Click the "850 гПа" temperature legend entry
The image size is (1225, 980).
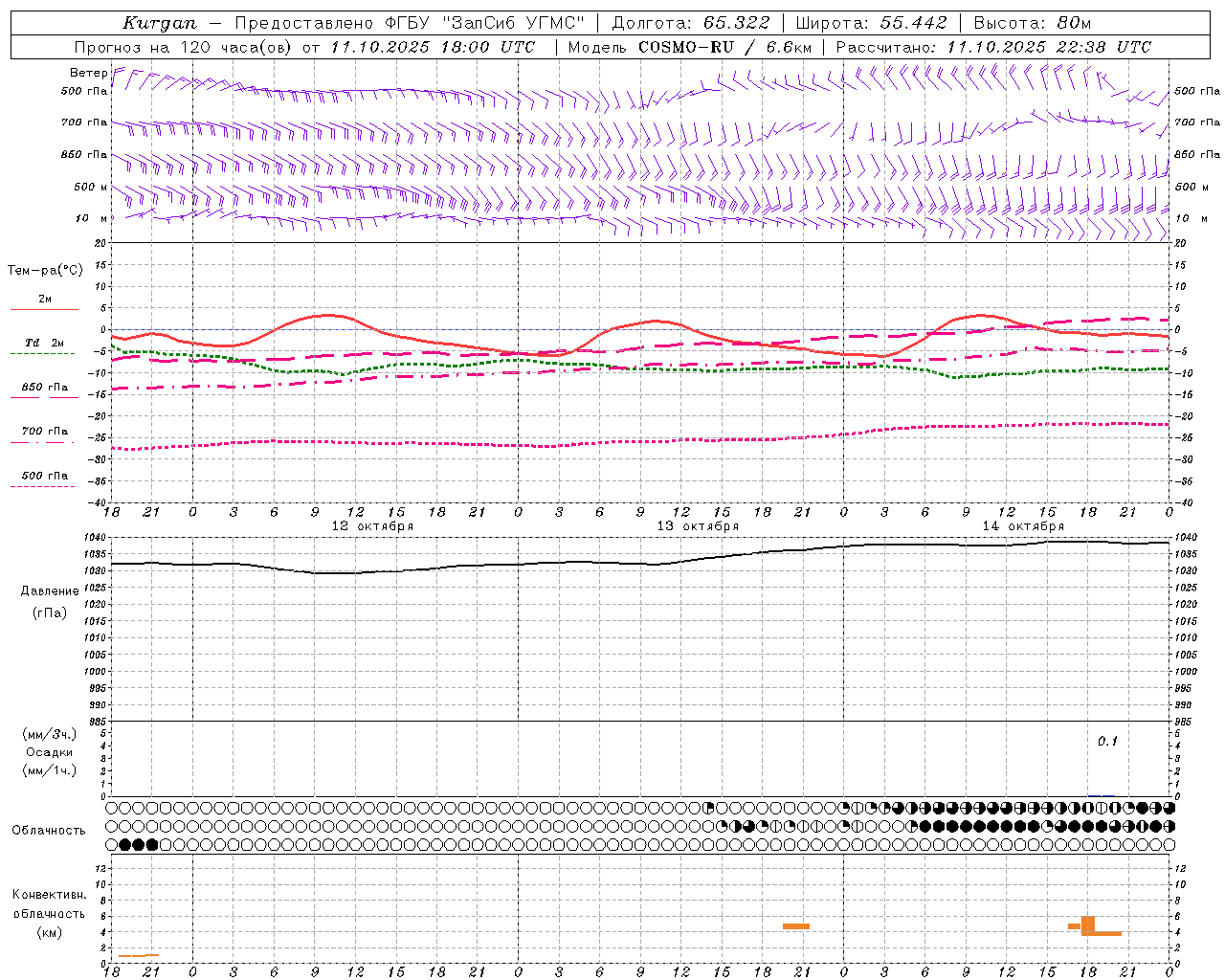[45, 388]
